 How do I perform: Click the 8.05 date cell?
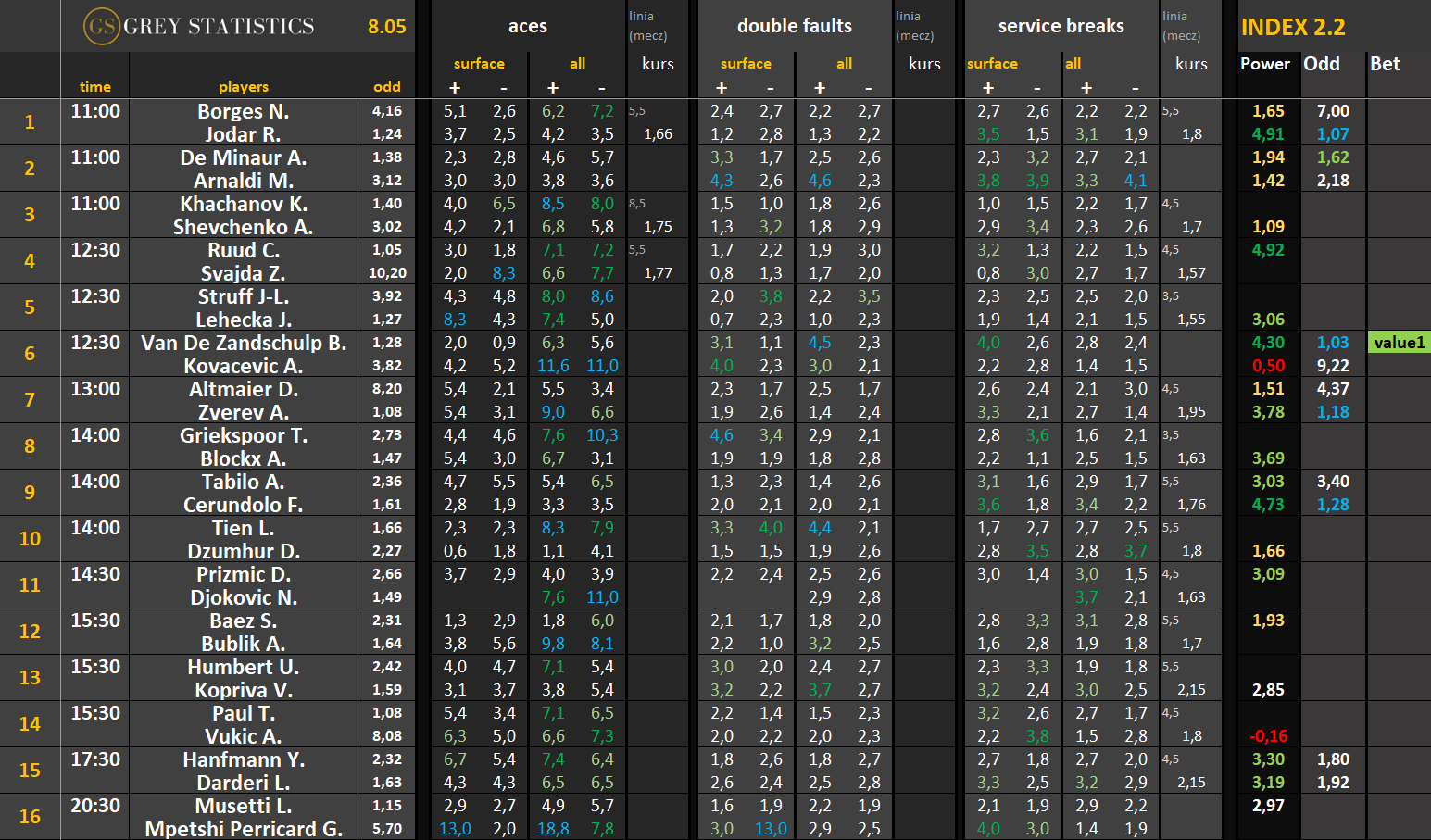point(386,27)
